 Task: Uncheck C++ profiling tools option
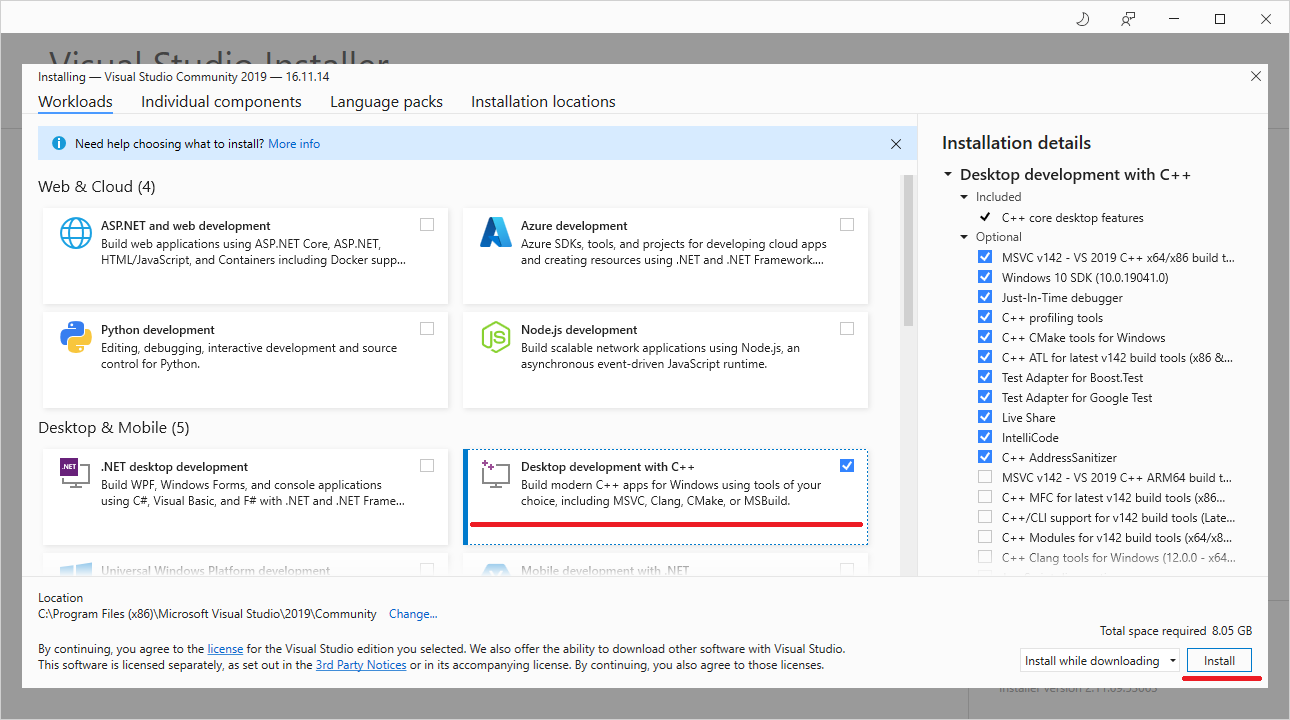(x=985, y=317)
